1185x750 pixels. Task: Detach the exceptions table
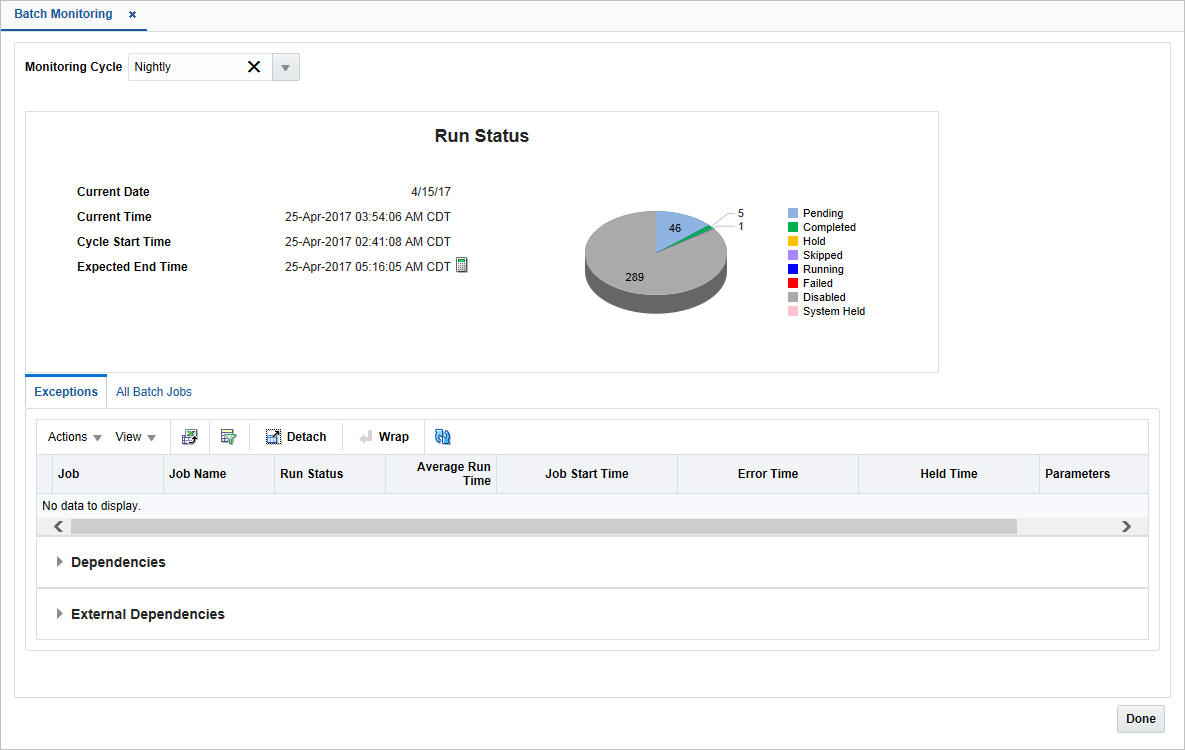point(296,436)
